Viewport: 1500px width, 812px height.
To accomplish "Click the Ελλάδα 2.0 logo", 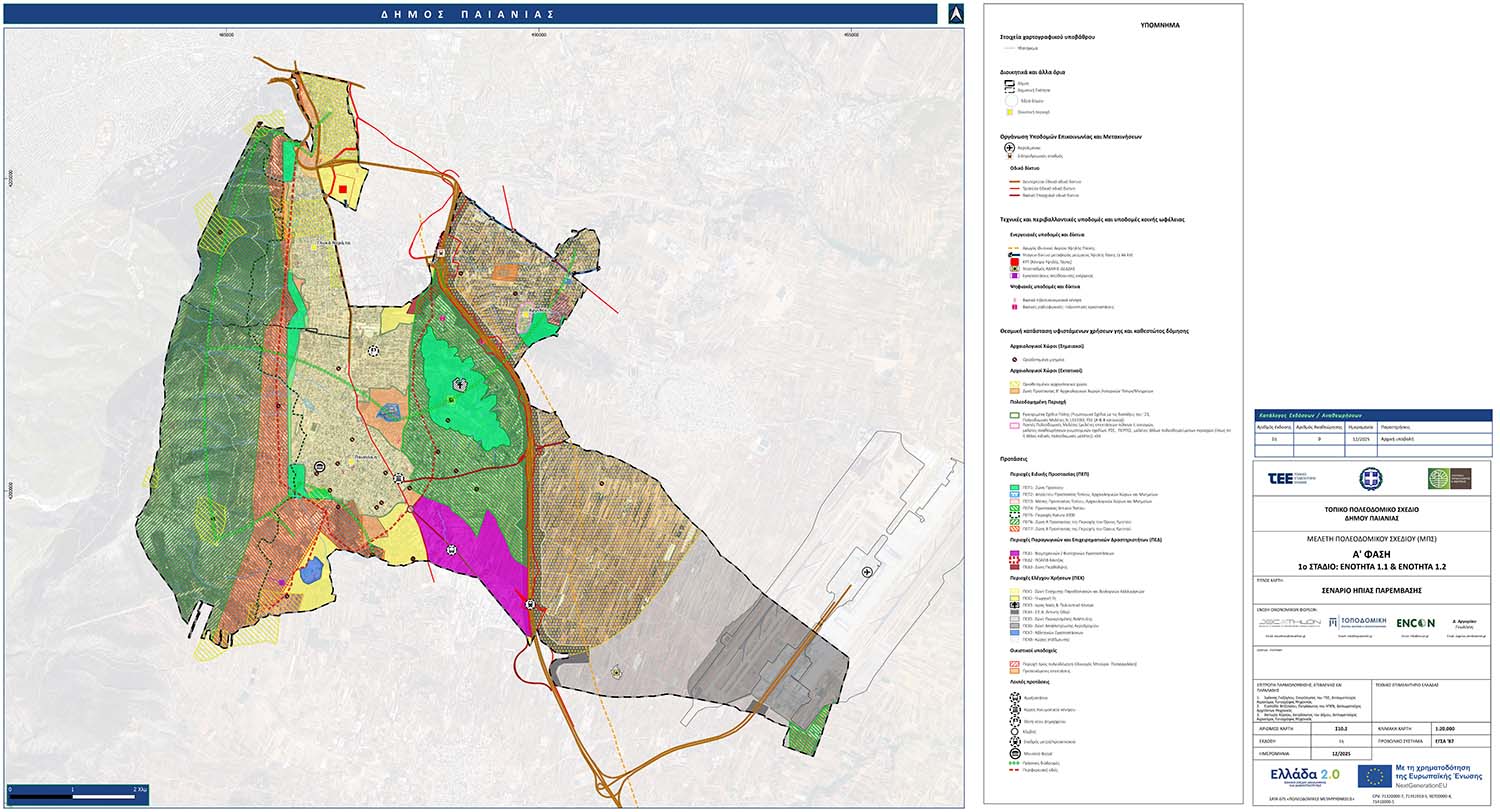I will [1304, 776].
